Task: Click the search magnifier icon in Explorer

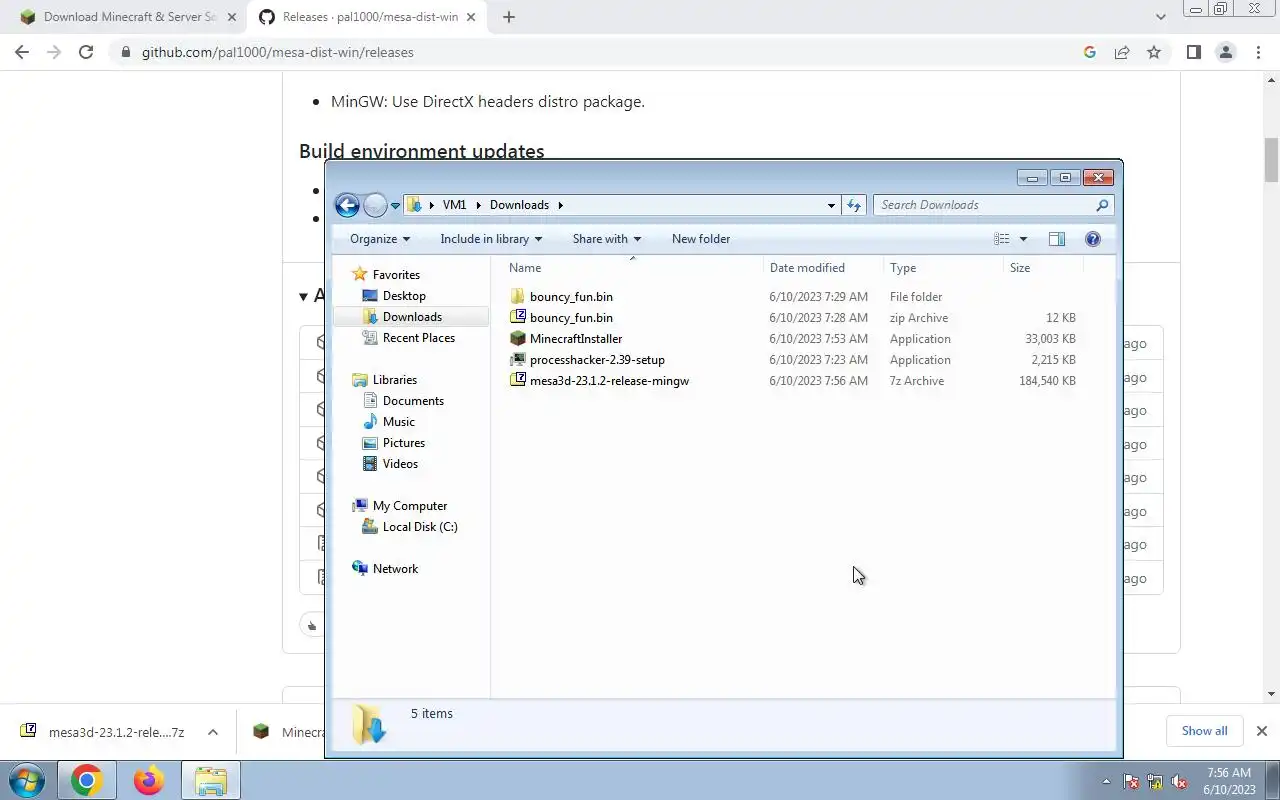Action: pos(1102,205)
